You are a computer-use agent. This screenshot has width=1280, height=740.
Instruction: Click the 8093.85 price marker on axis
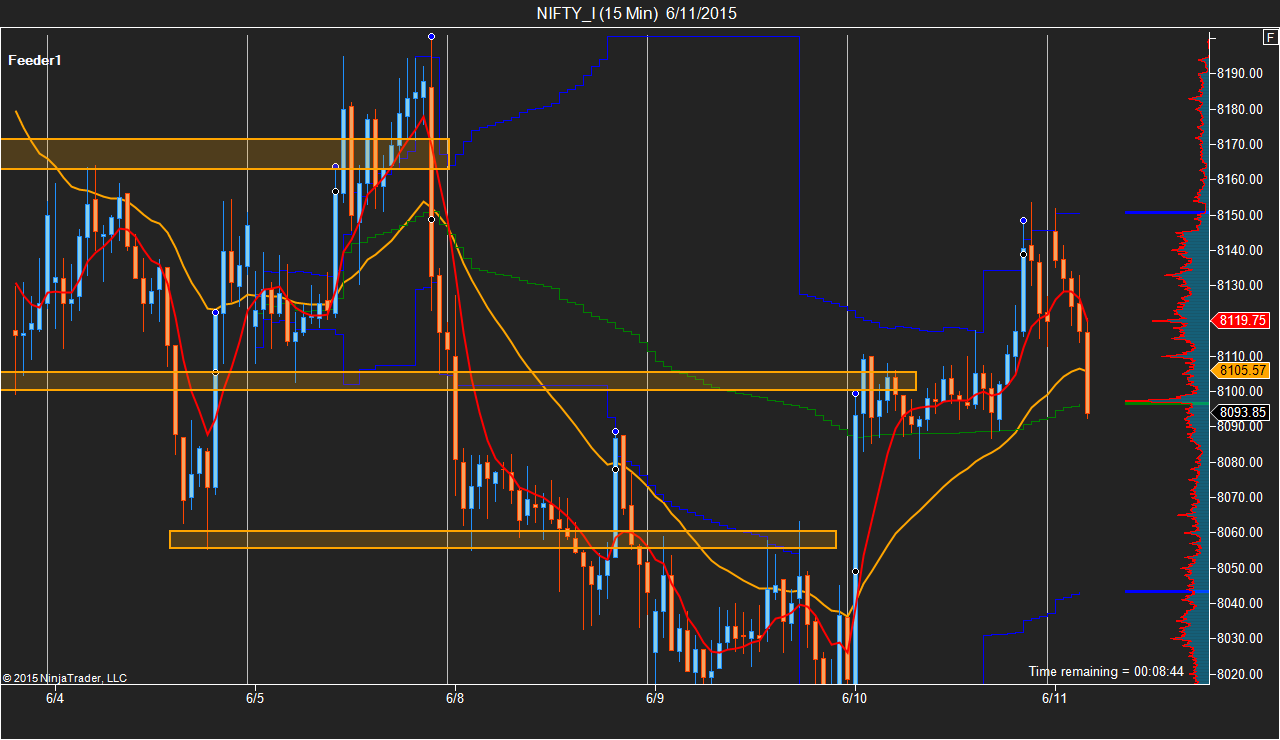1240,411
